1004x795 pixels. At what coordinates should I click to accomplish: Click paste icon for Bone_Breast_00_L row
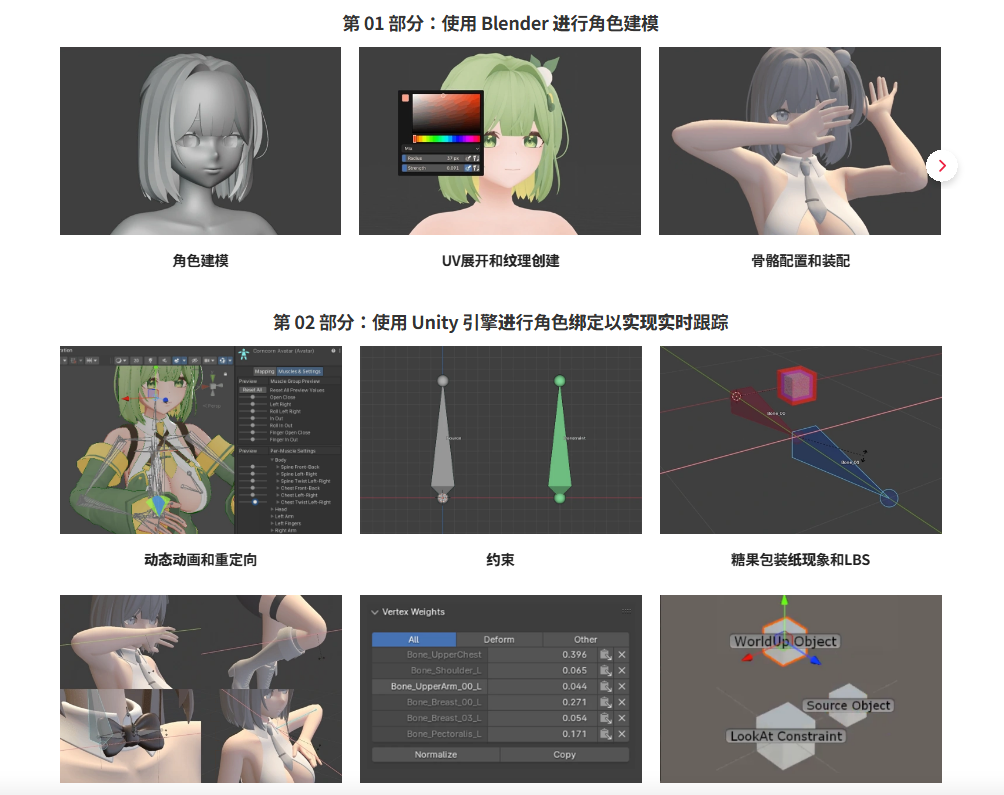605,703
